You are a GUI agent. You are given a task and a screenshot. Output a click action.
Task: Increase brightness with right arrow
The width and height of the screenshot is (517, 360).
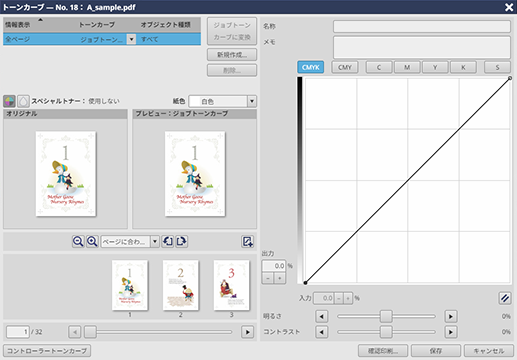click(x=451, y=316)
